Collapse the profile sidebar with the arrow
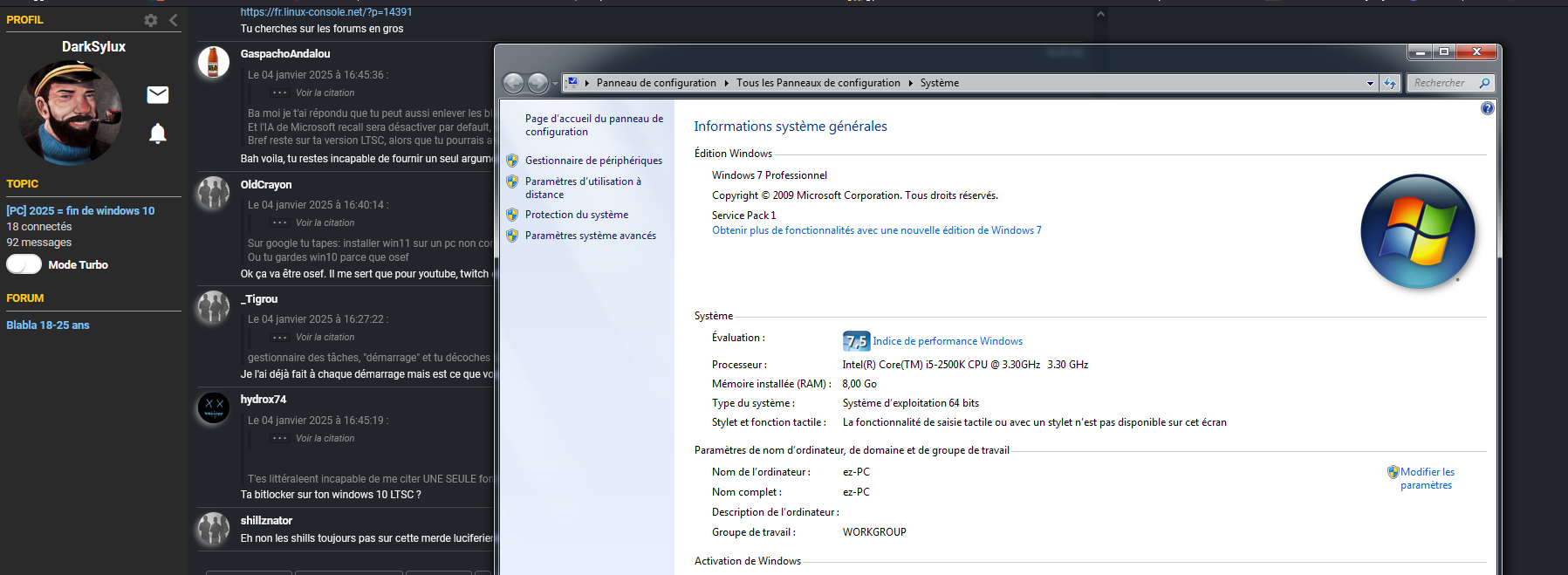The width and height of the screenshot is (1568, 575). click(x=173, y=20)
